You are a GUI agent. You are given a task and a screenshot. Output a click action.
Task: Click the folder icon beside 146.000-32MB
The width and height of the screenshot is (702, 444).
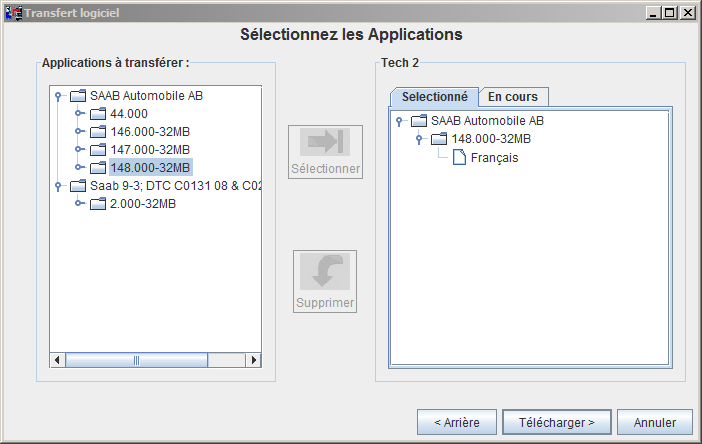97,132
